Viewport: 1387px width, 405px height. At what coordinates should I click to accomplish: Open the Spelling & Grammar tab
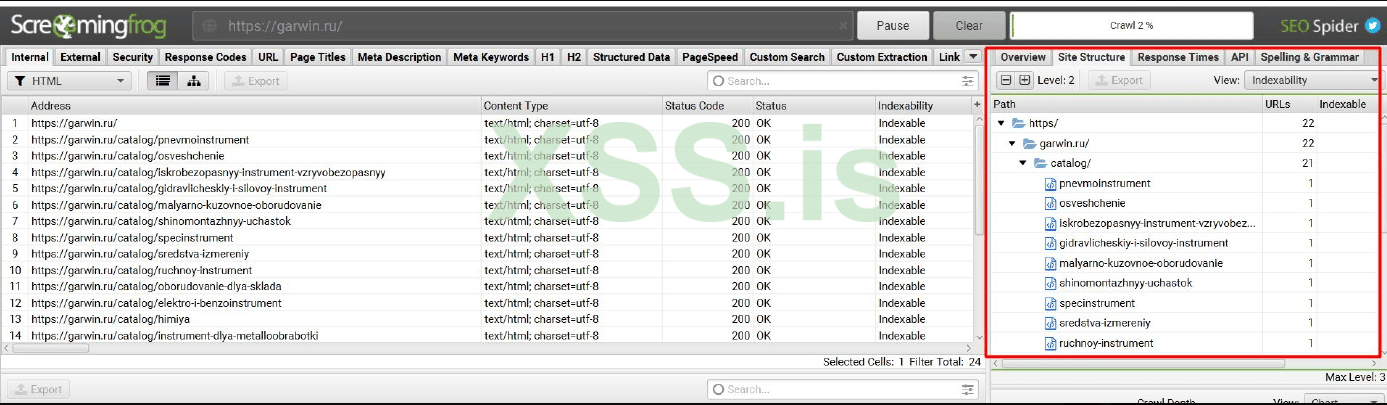pyautogui.click(x=1309, y=57)
